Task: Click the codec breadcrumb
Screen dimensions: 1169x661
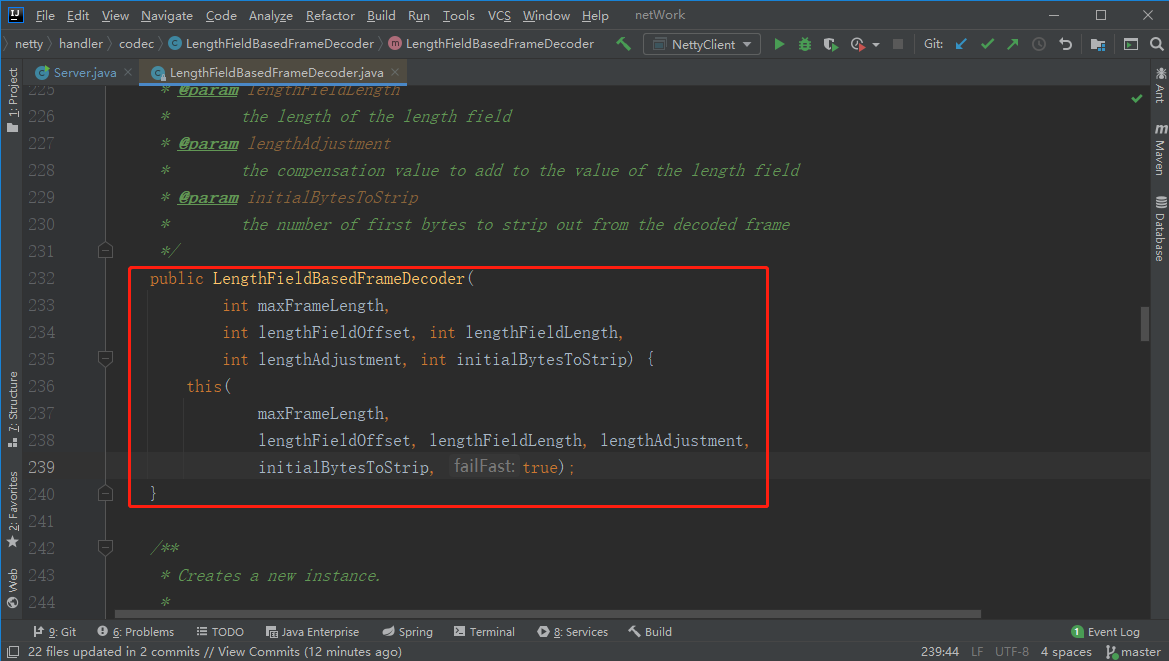Action: 136,44
